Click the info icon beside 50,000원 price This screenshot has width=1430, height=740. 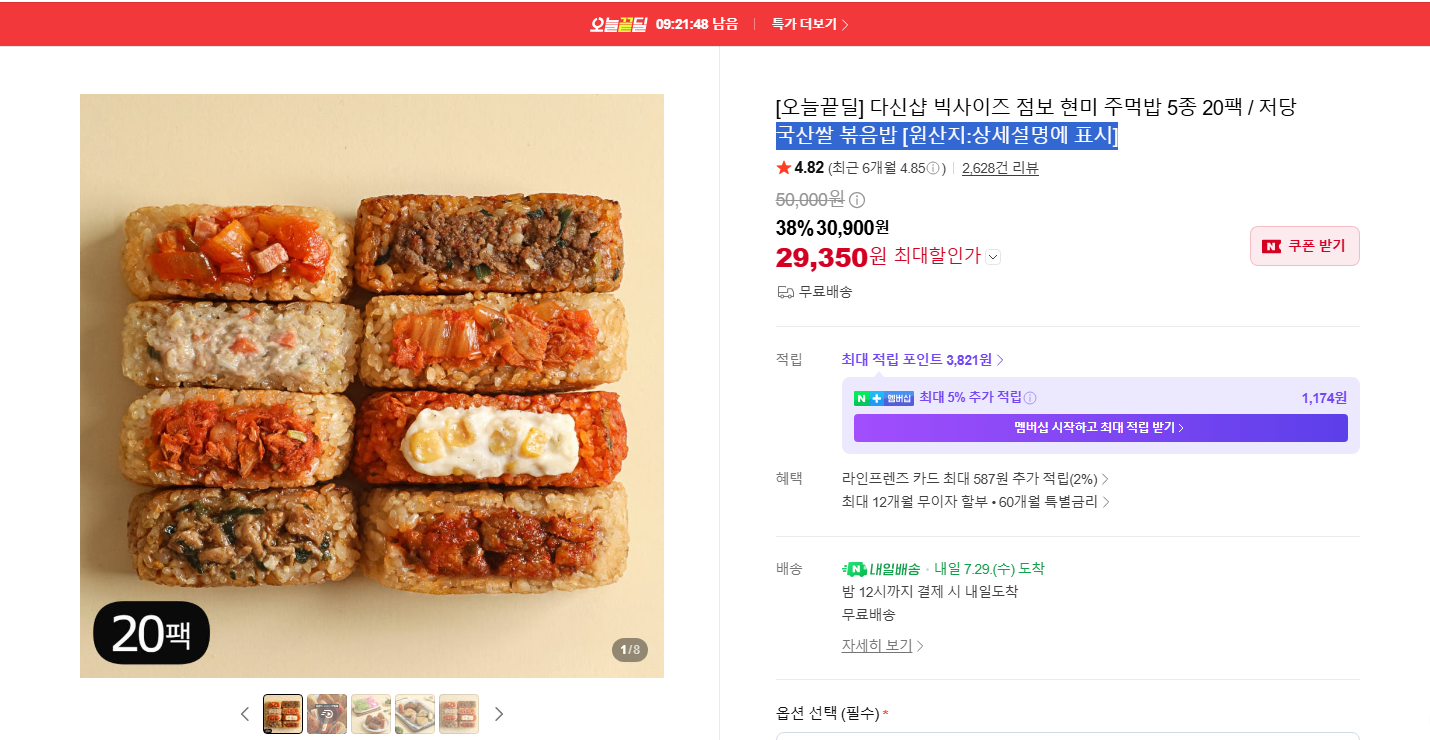(857, 200)
